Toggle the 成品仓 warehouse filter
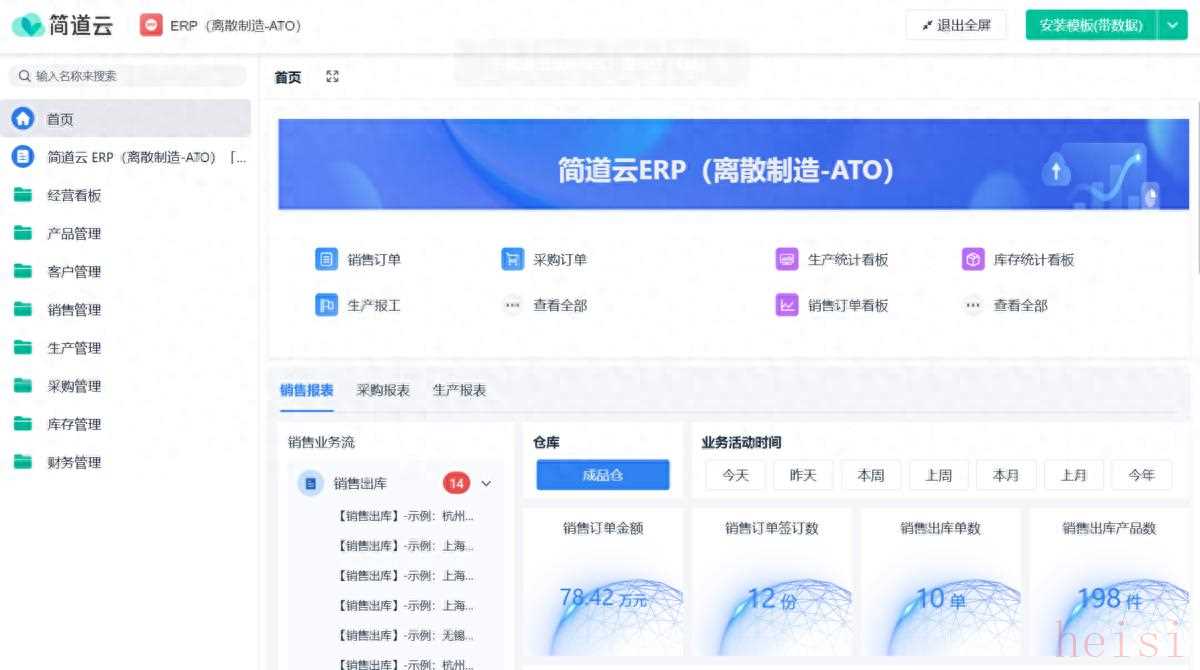The image size is (1200, 670). [602, 475]
